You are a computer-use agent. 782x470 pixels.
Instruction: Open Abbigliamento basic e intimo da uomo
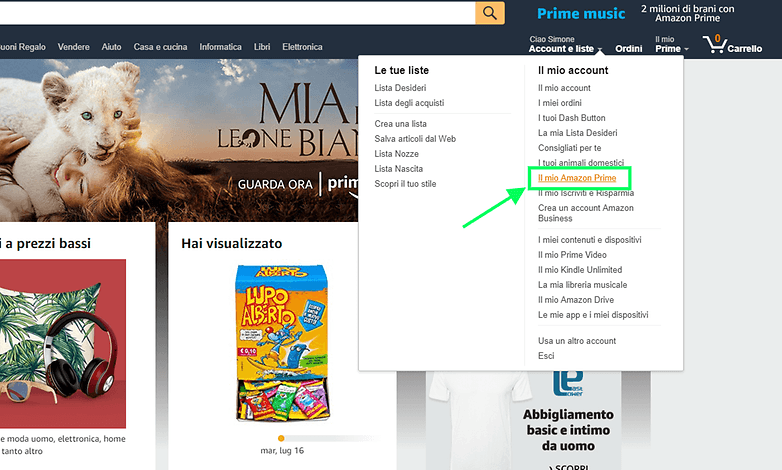coord(568,430)
